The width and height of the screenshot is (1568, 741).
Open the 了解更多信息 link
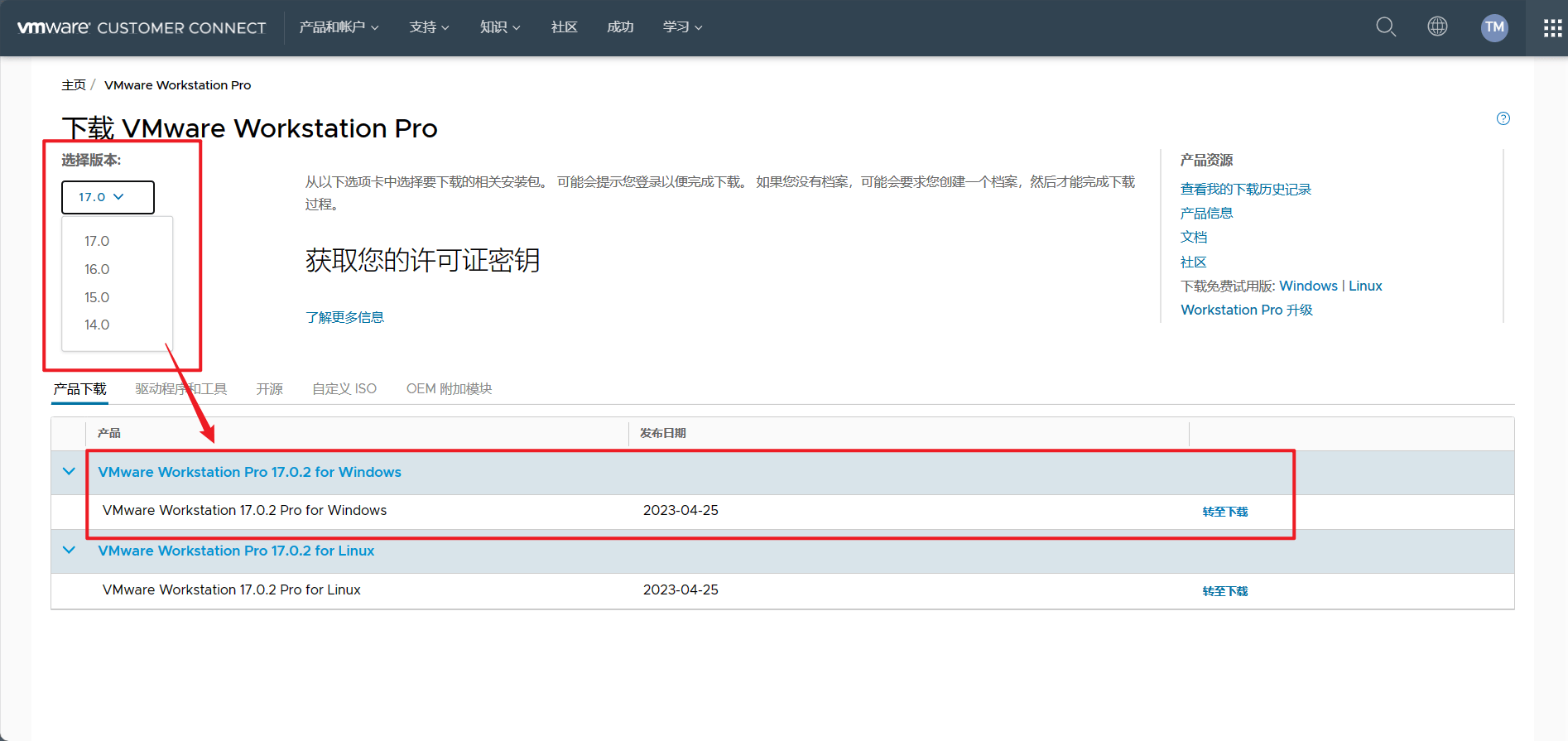point(344,317)
